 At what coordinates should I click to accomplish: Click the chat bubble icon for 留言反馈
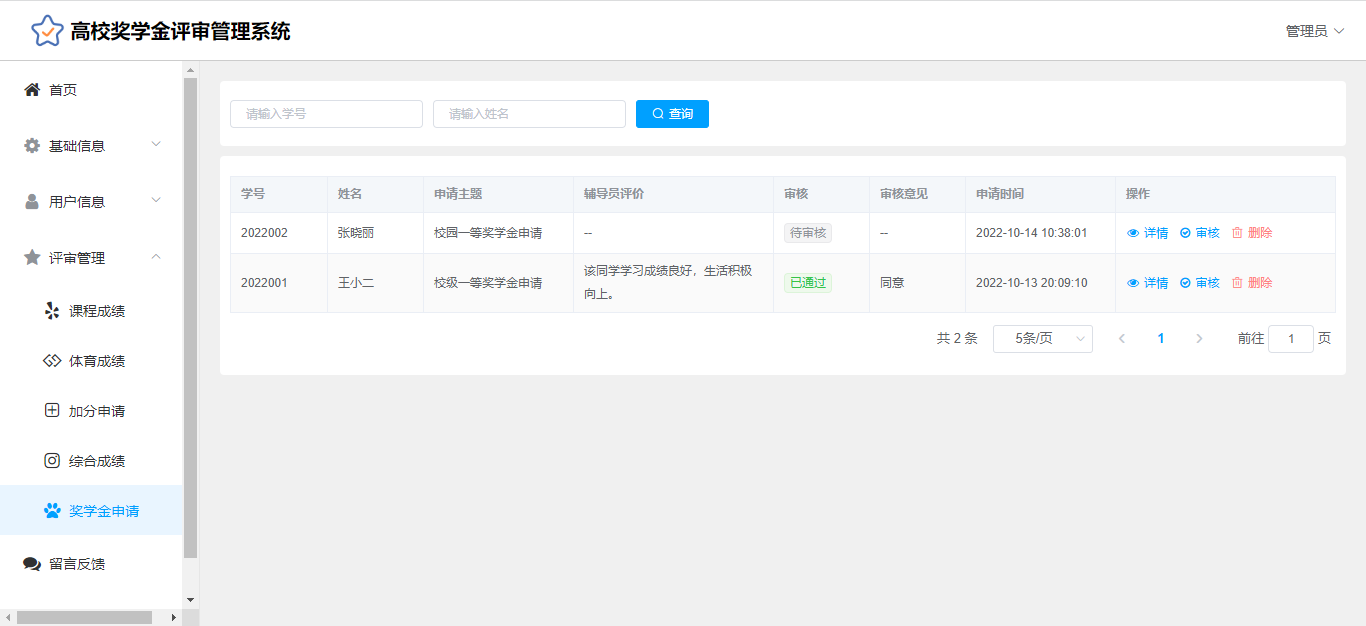coord(32,564)
